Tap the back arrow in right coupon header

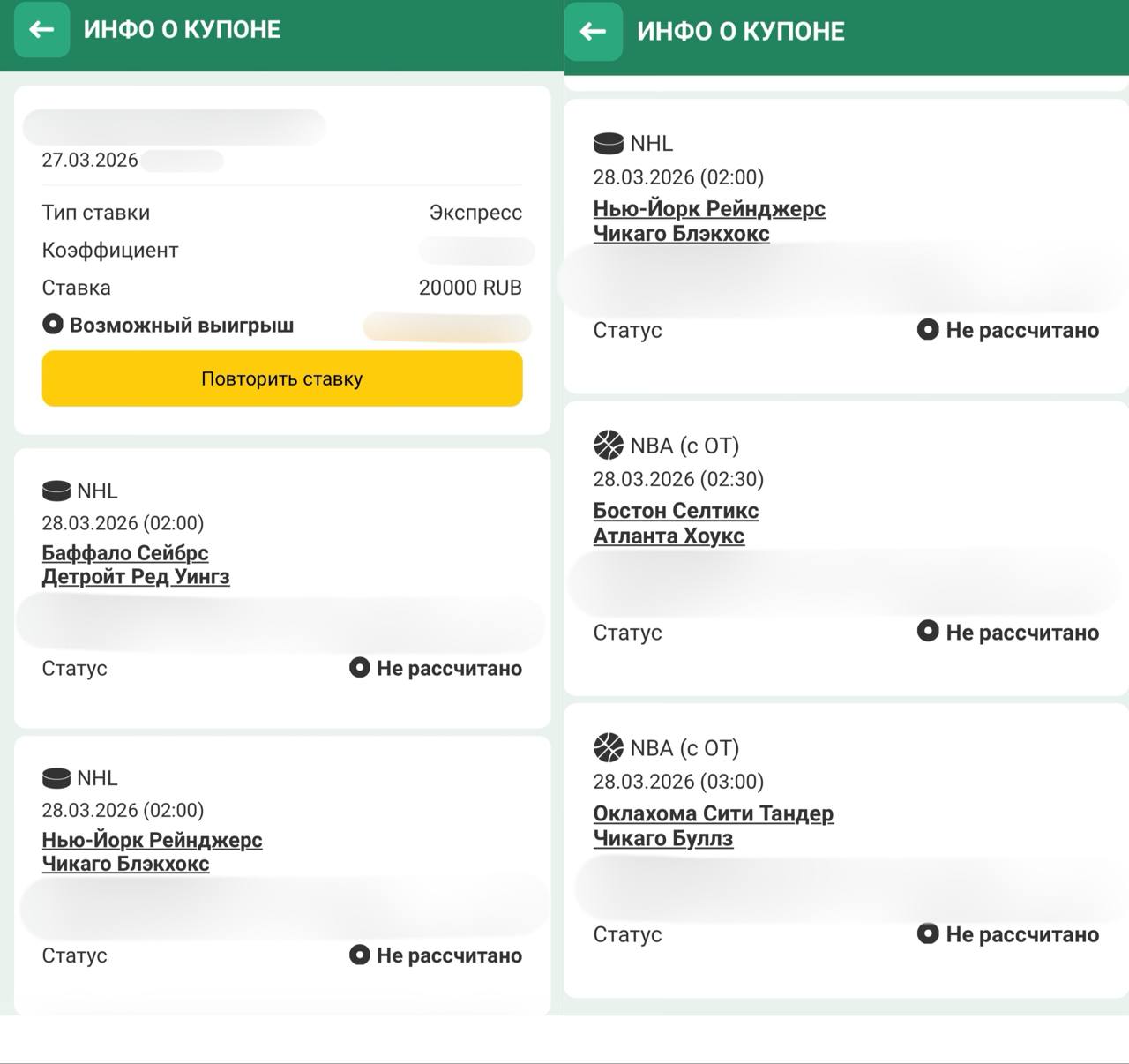(x=593, y=32)
